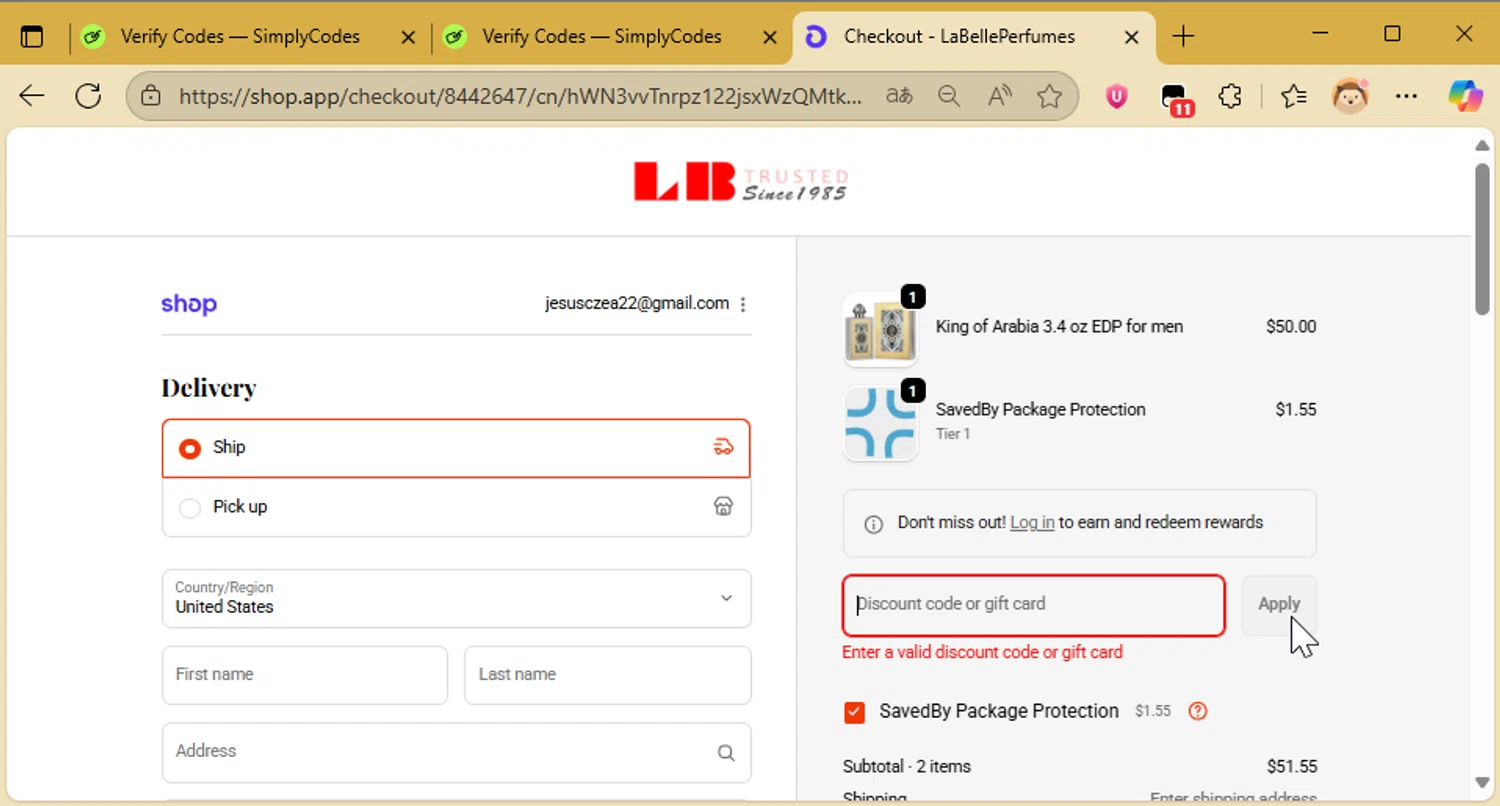Click the help question mark next to $1.55

click(x=1198, y=712)
